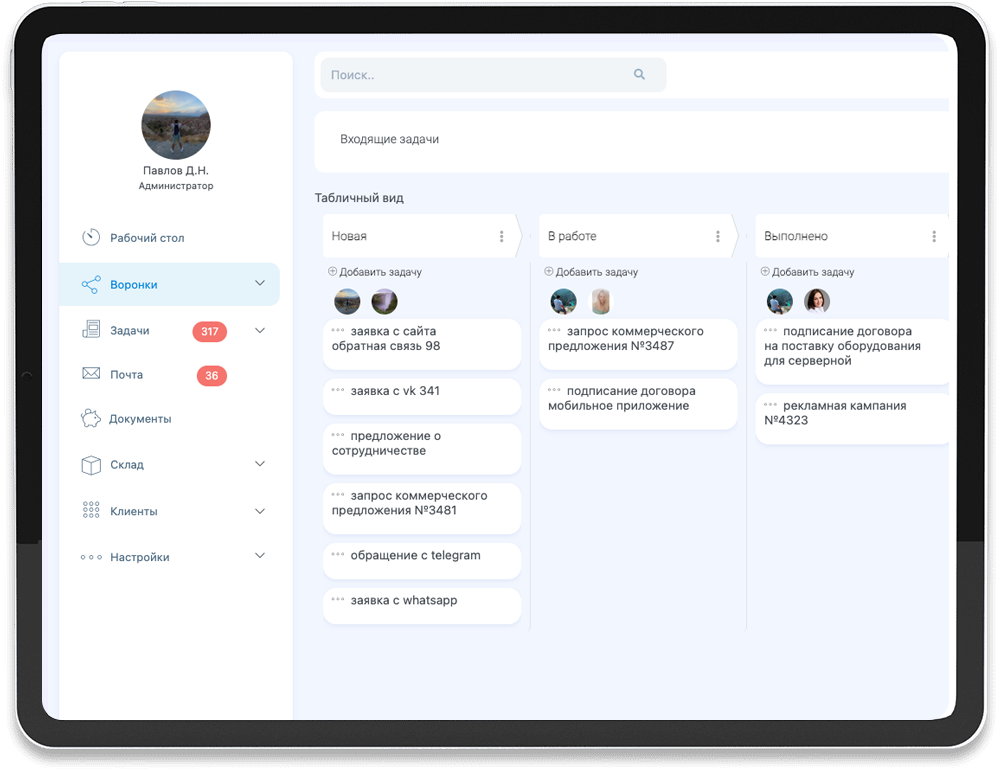The width and height of the screenshot is (1000, 770).
Task: Open three-dot menu of Новая column
Action: tap(501, 237)
